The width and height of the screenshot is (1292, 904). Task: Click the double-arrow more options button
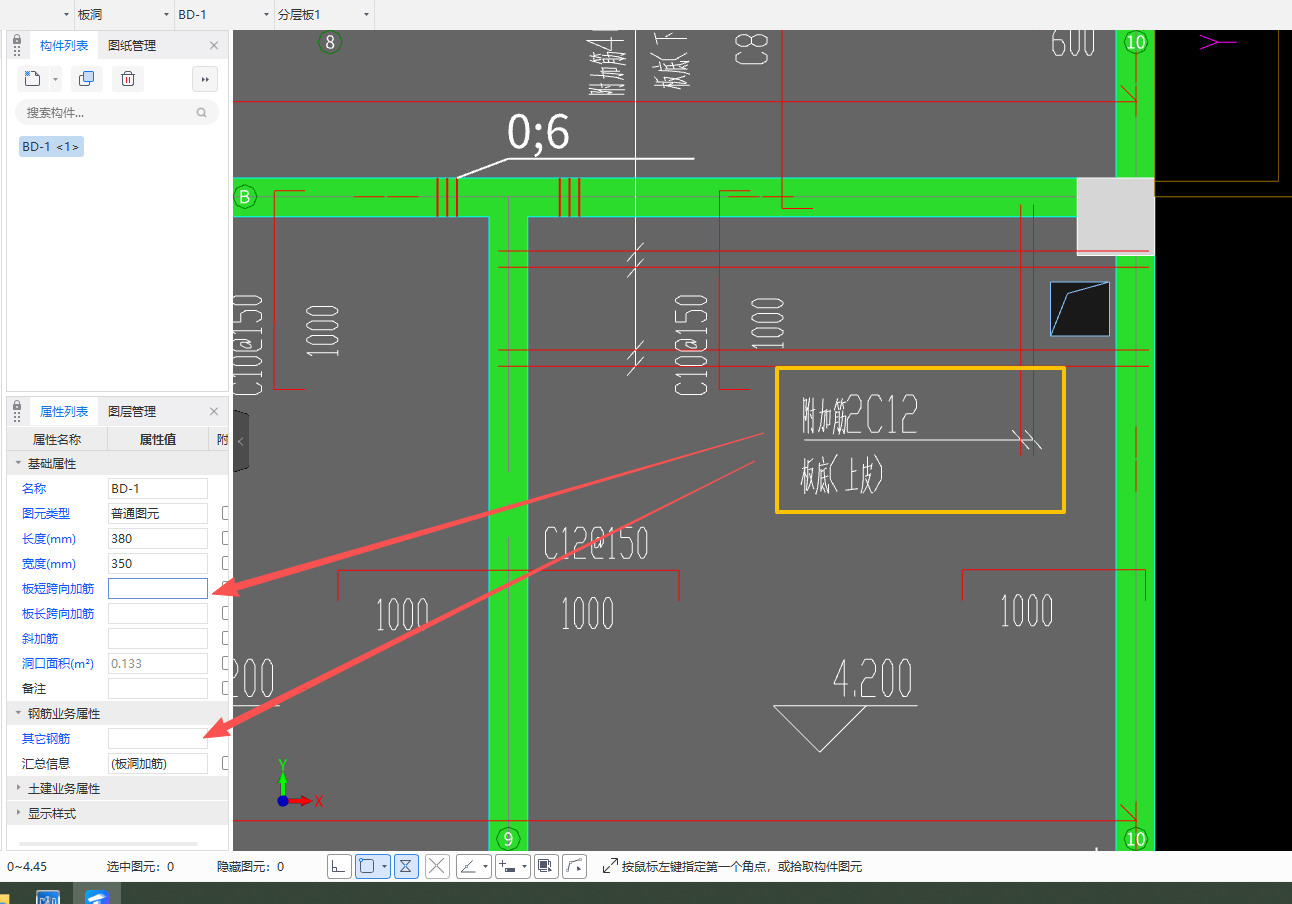tap(205, 79)
